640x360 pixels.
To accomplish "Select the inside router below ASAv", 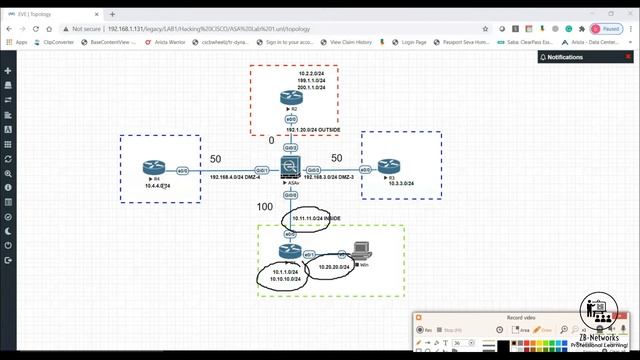I will pyautogui.click(x=290, y=251).
